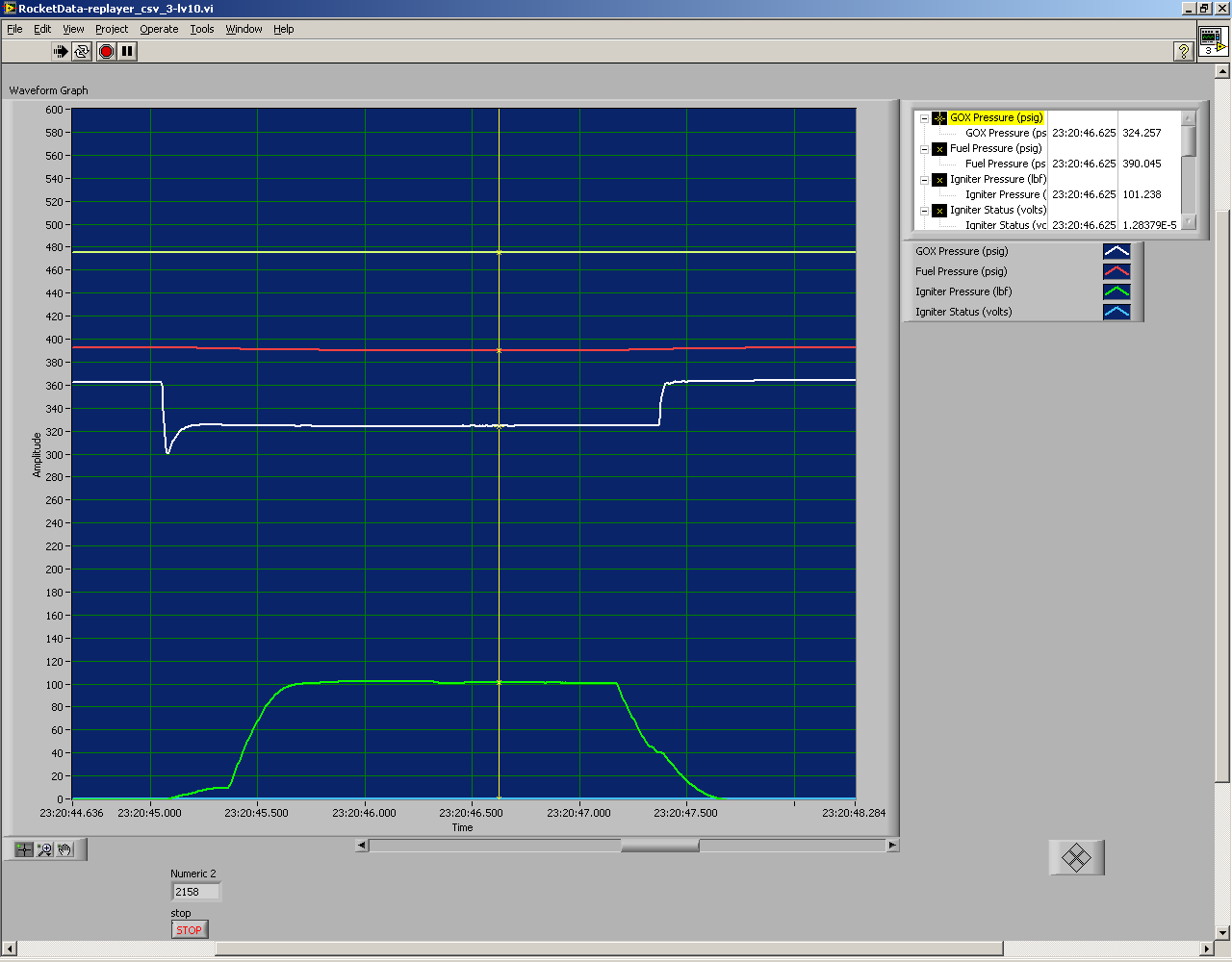Image resolution: width=1232 pixels, height=962 pixels.
Task: Collapse the Igniter Pressure cursor entry
Action: [x=924, y=180]
